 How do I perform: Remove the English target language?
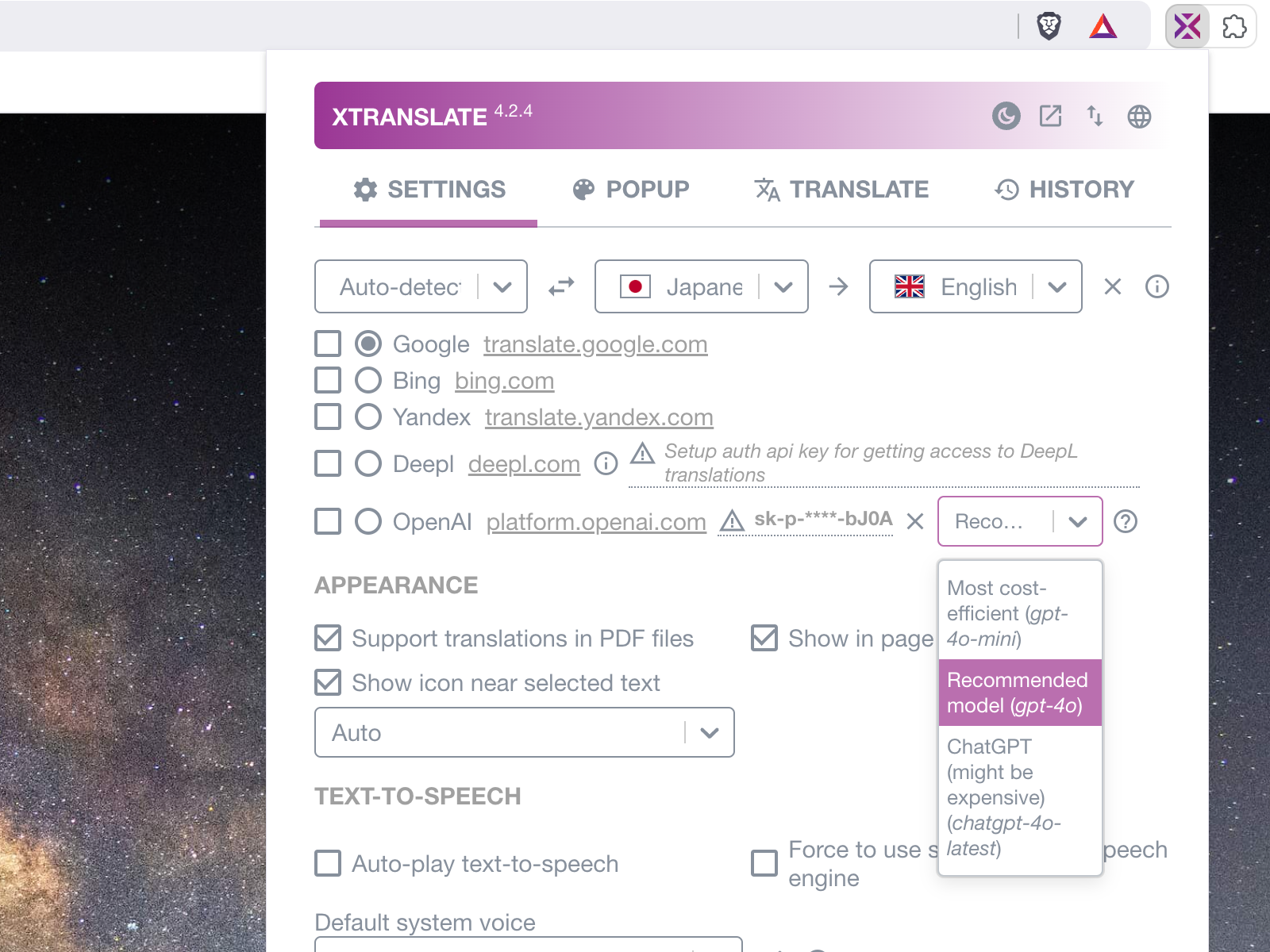click(x=1113, y=286)
